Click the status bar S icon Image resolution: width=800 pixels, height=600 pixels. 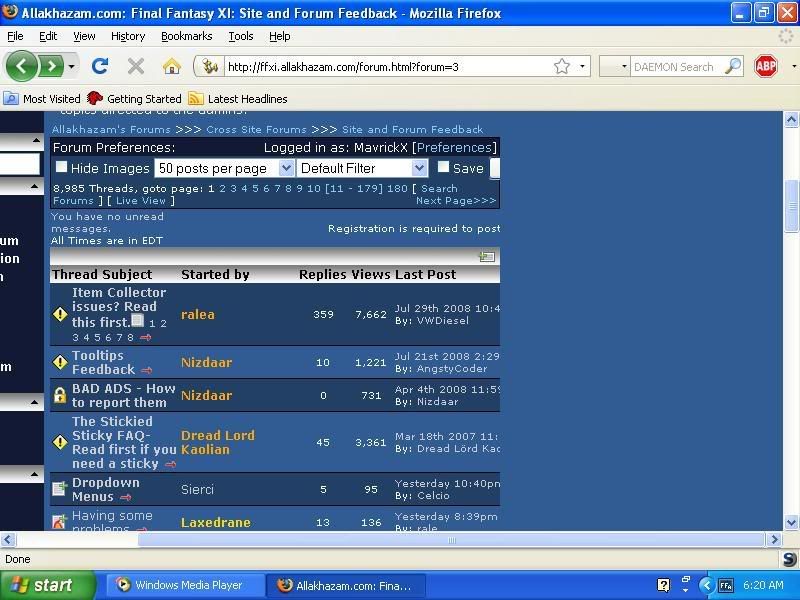[789, 559]
